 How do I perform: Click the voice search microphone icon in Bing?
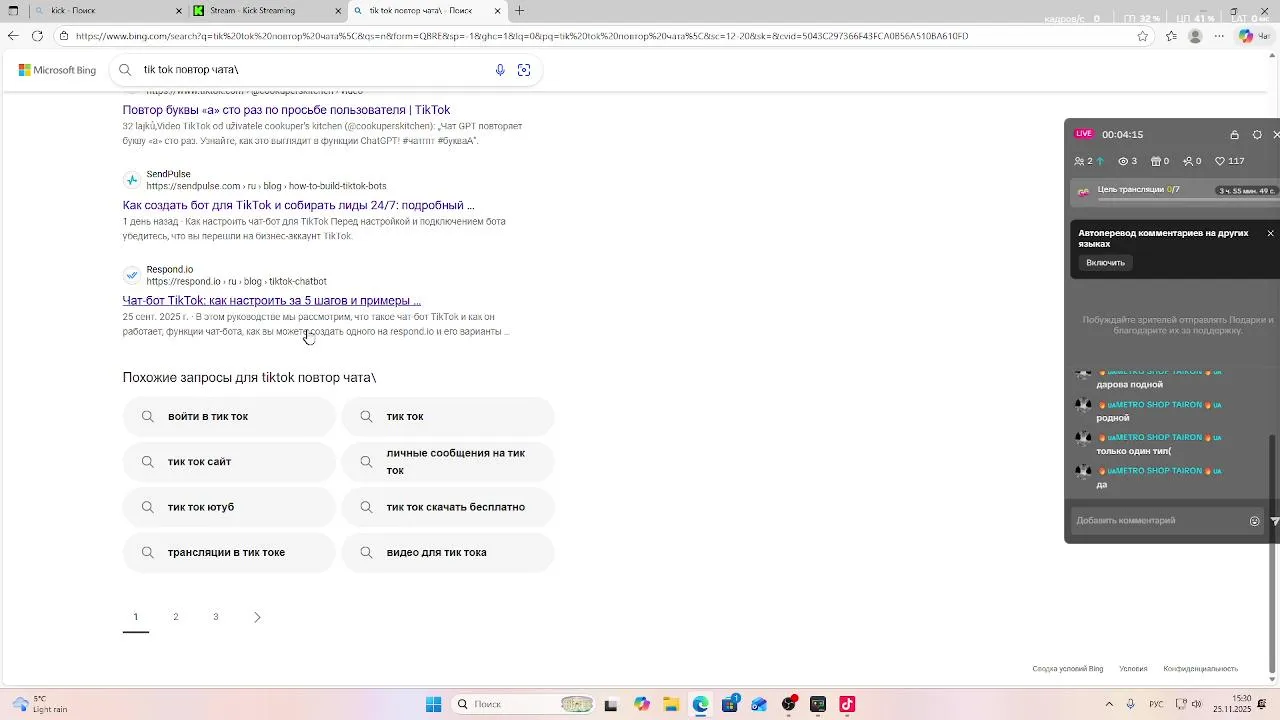tap(500, 70)
